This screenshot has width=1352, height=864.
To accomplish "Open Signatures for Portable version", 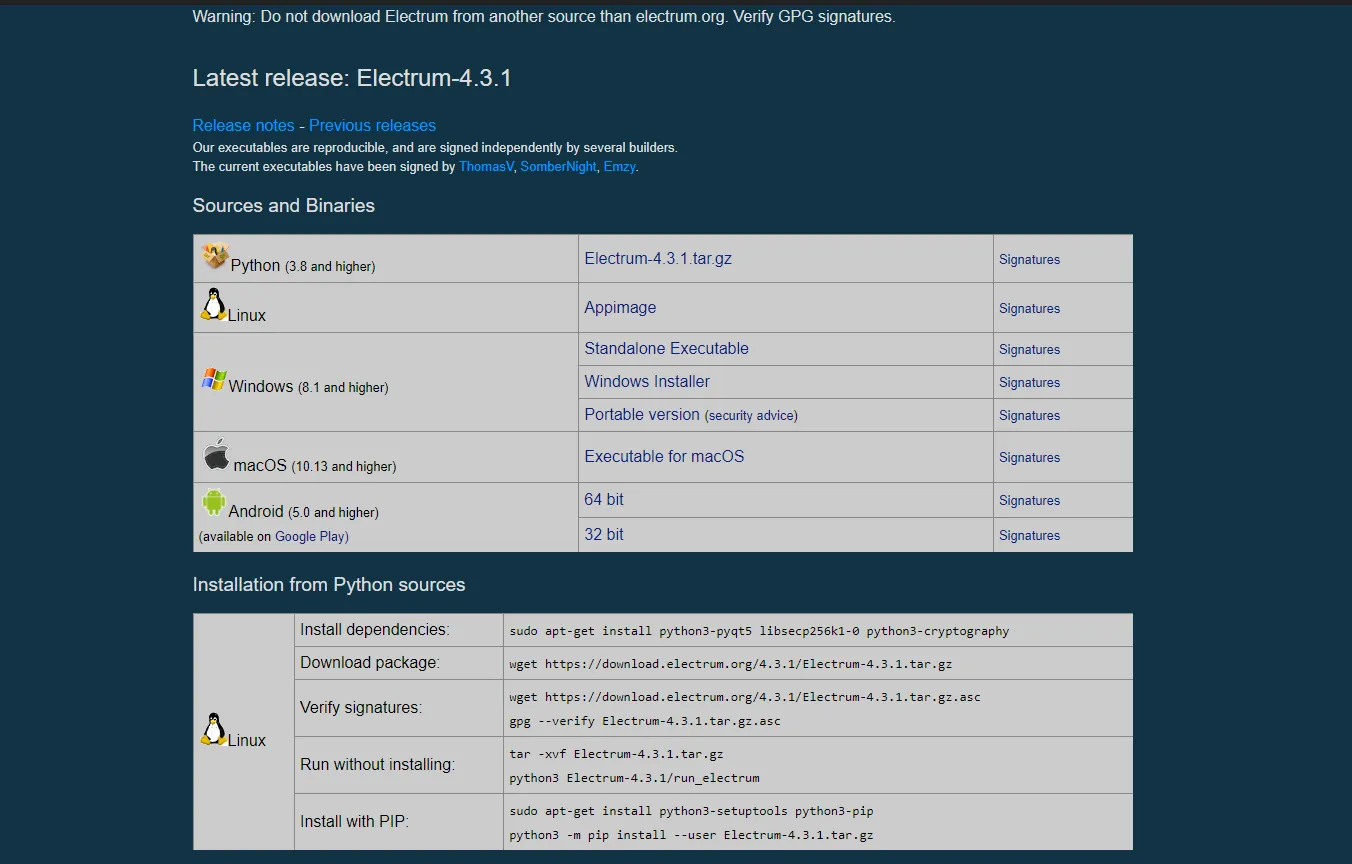I will click(x=1029, y=416).
